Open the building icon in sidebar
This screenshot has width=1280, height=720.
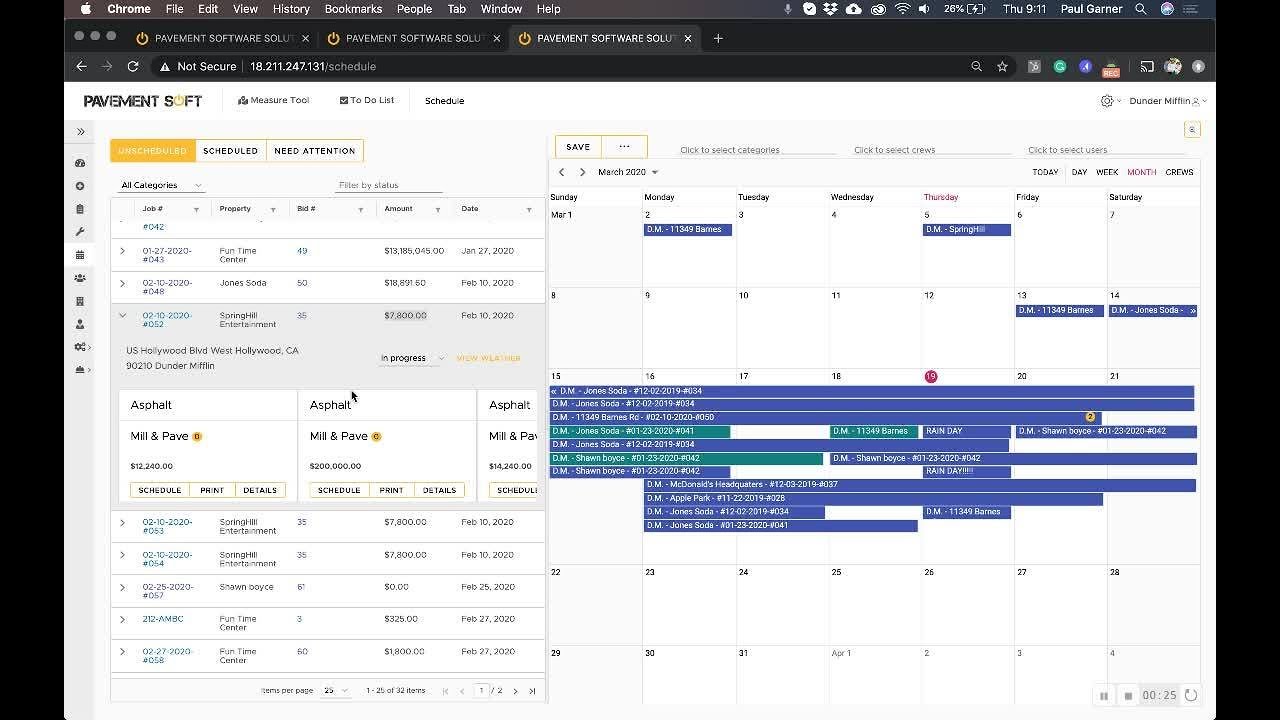[x=80, y=301]
